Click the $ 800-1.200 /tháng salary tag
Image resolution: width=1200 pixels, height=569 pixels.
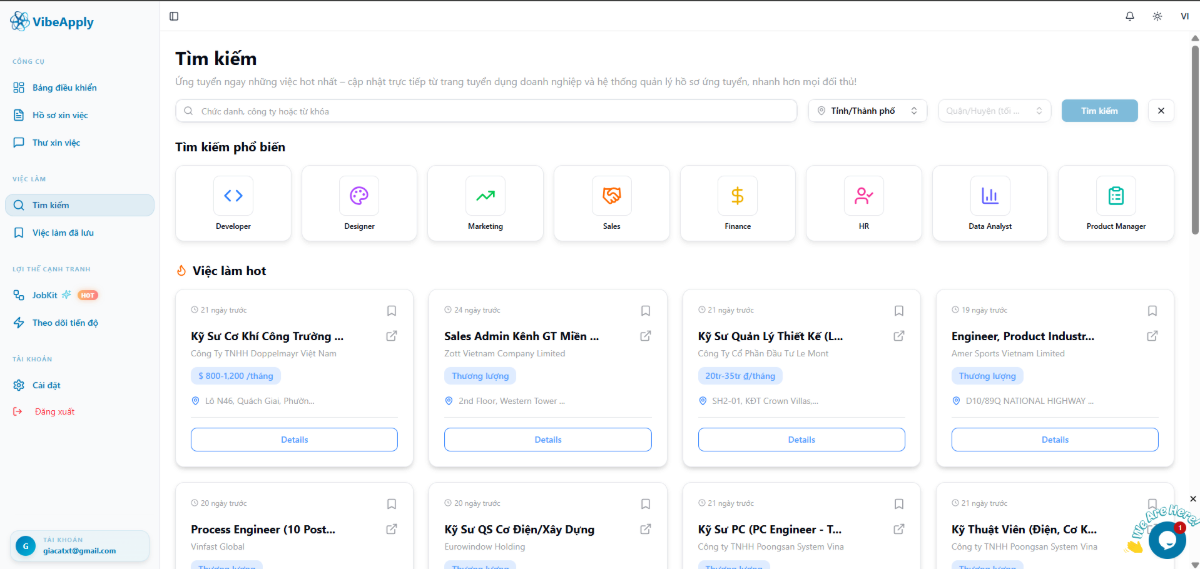236,376
